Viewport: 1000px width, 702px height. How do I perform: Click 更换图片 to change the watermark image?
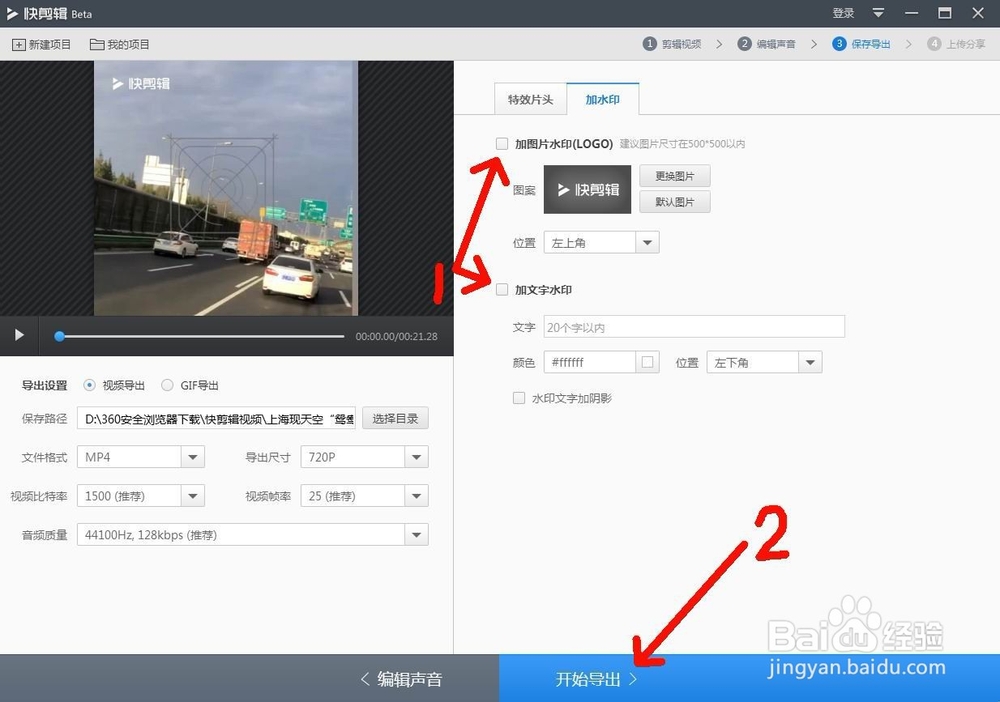tap(674, 175)
